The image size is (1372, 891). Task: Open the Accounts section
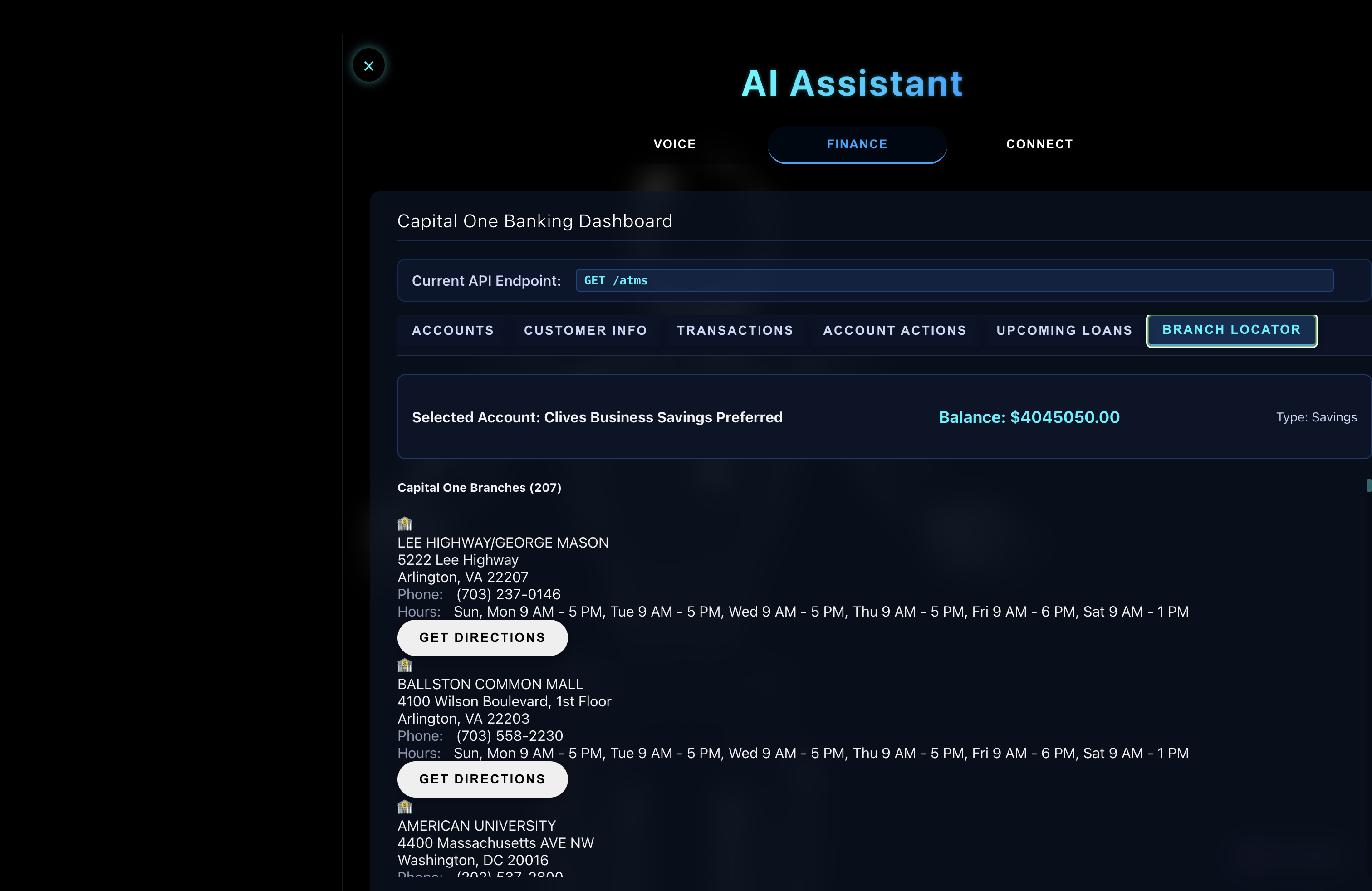pos(452,330)
